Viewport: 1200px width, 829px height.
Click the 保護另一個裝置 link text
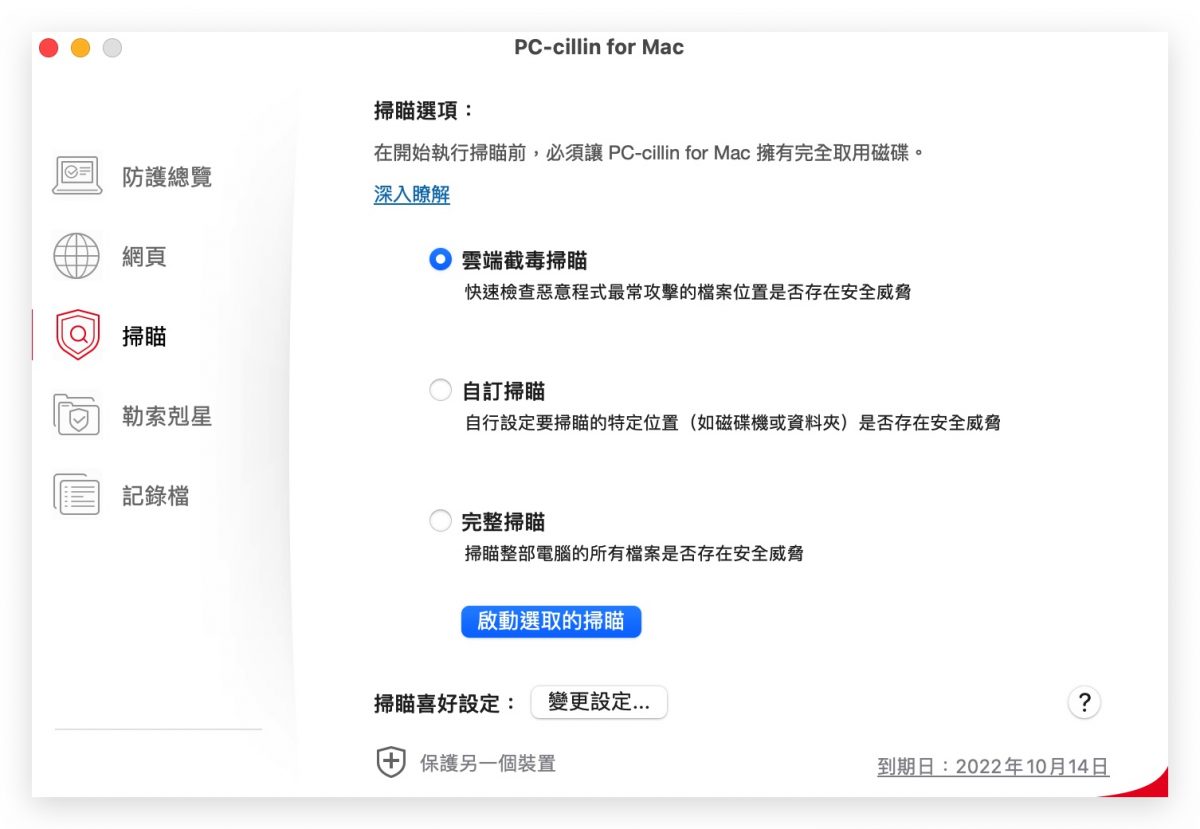pyautogui.click(x=488, y=764)
